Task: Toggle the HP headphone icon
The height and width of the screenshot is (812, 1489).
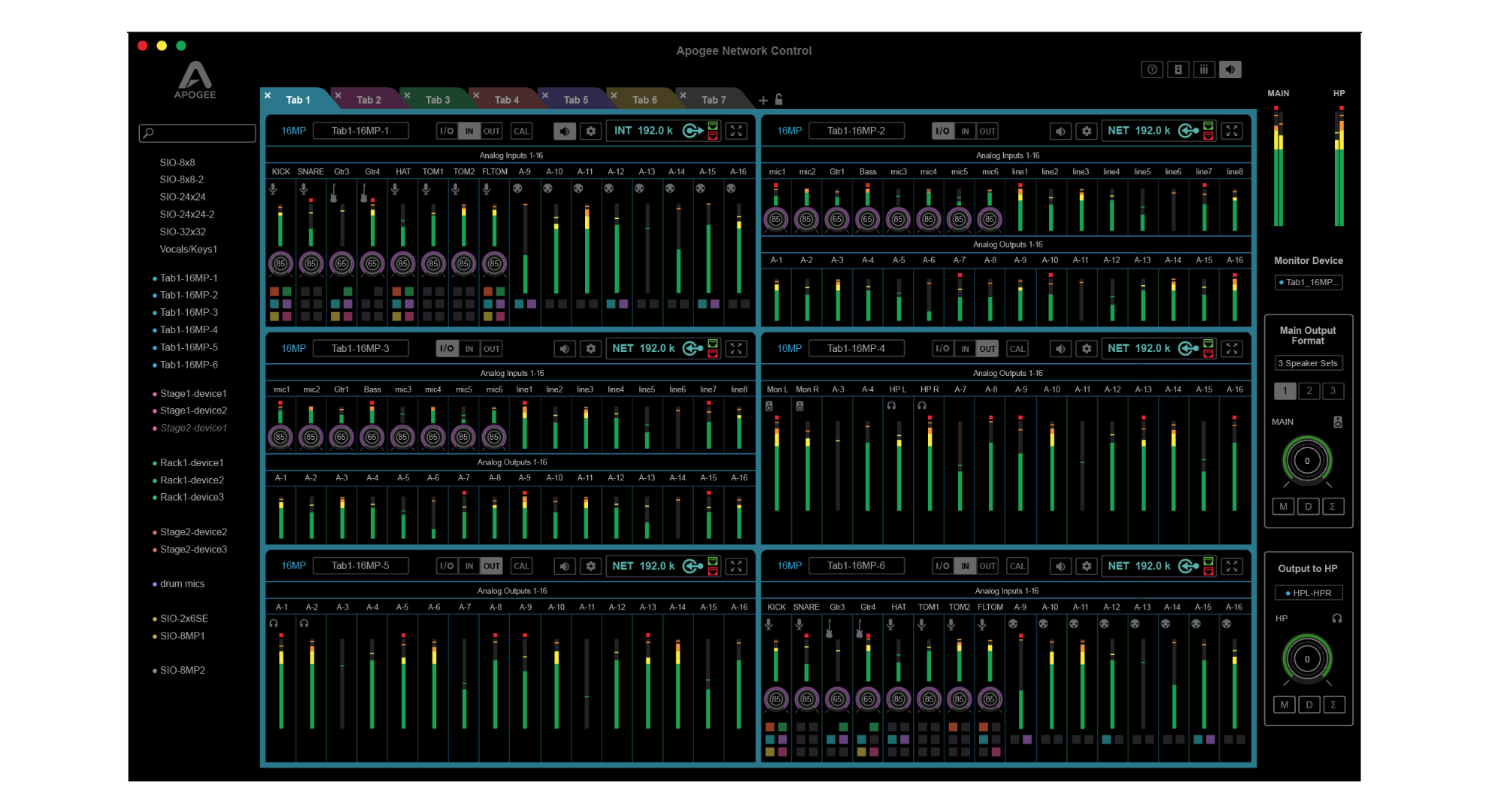Action: 1337,618
